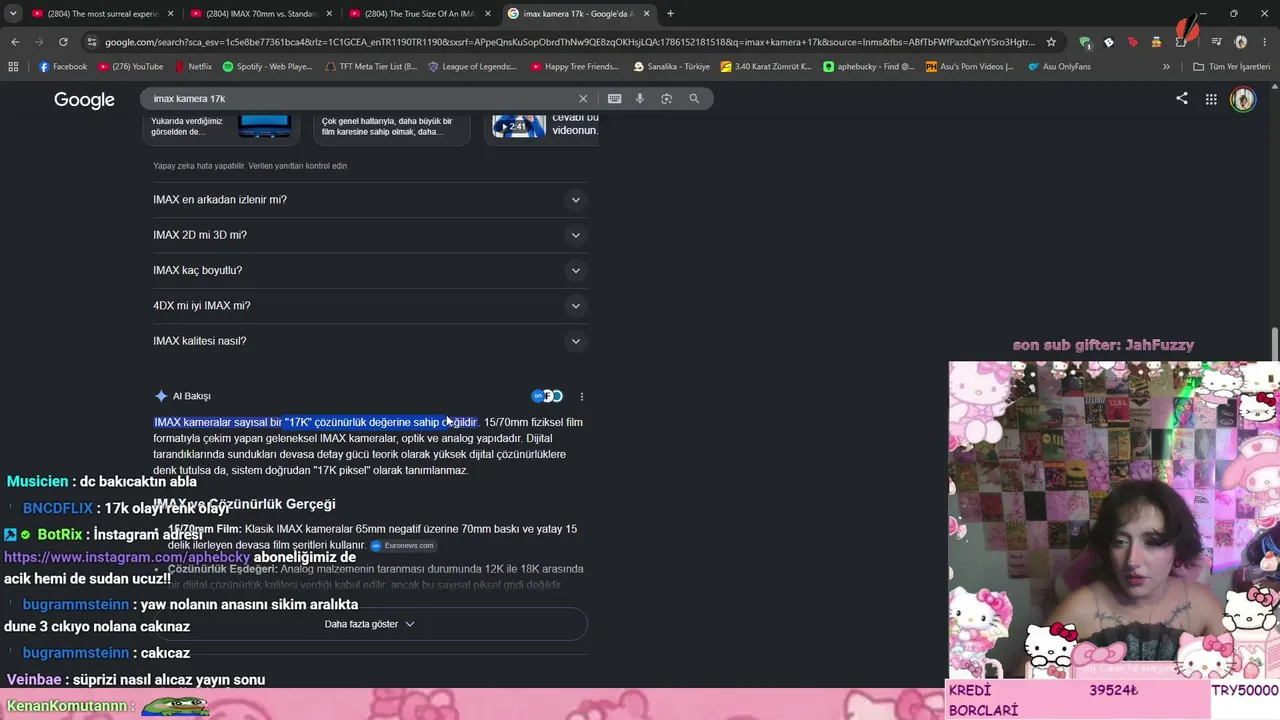Go back to the previous page
Viewport: 1280px width, 720px height.
tap(15, 42)
